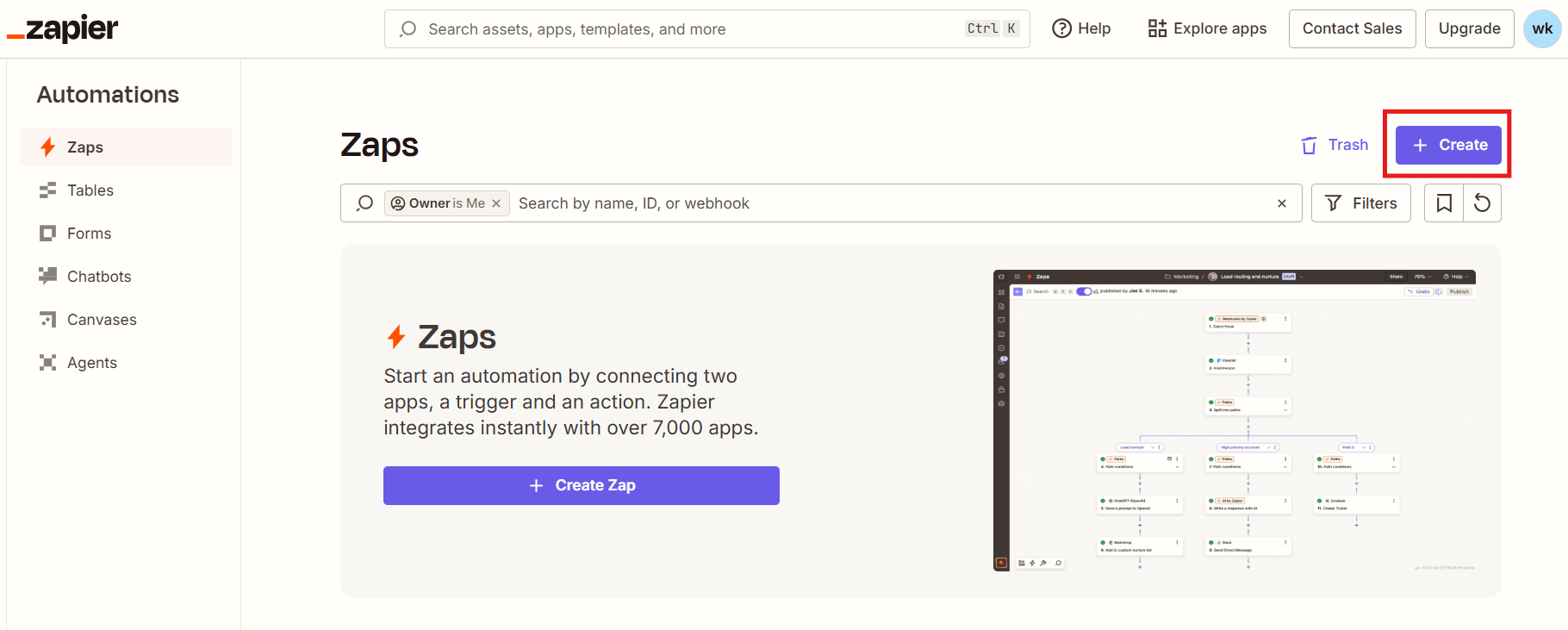Click the Chatbots sidebar icon

pos(48,276)
